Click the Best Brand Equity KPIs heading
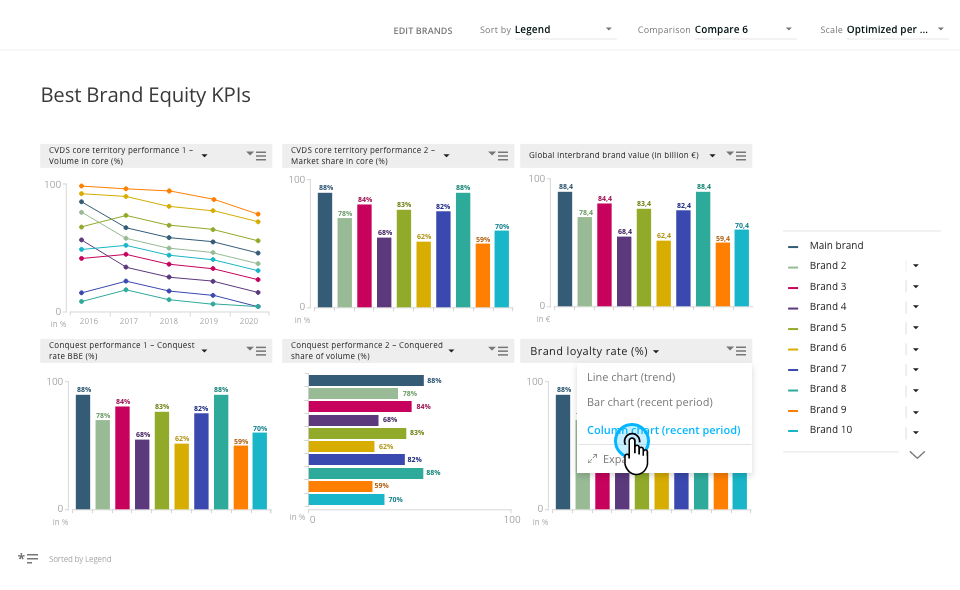 point(146,95)
